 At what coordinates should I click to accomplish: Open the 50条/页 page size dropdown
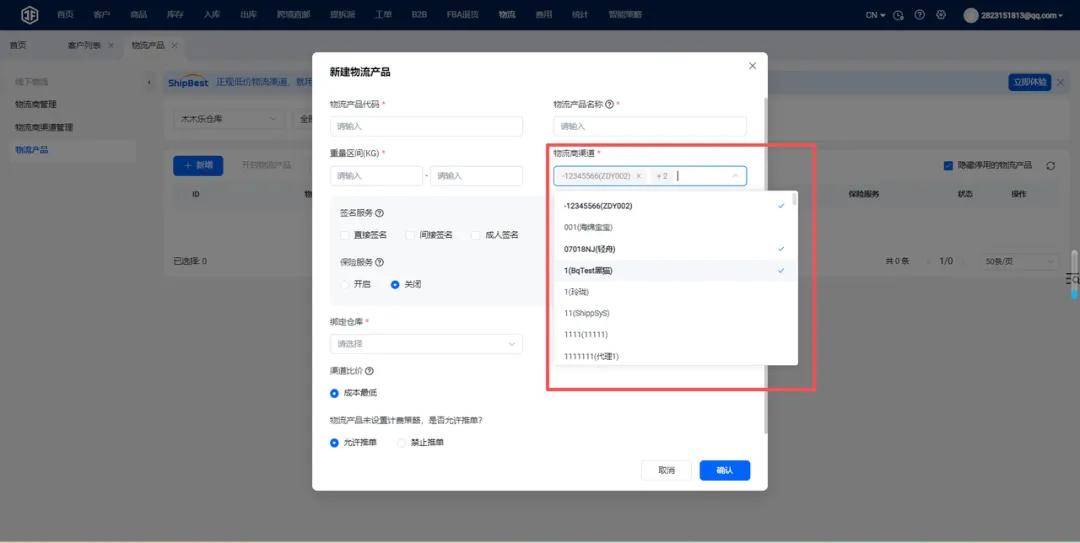(x=1019, y=261)
